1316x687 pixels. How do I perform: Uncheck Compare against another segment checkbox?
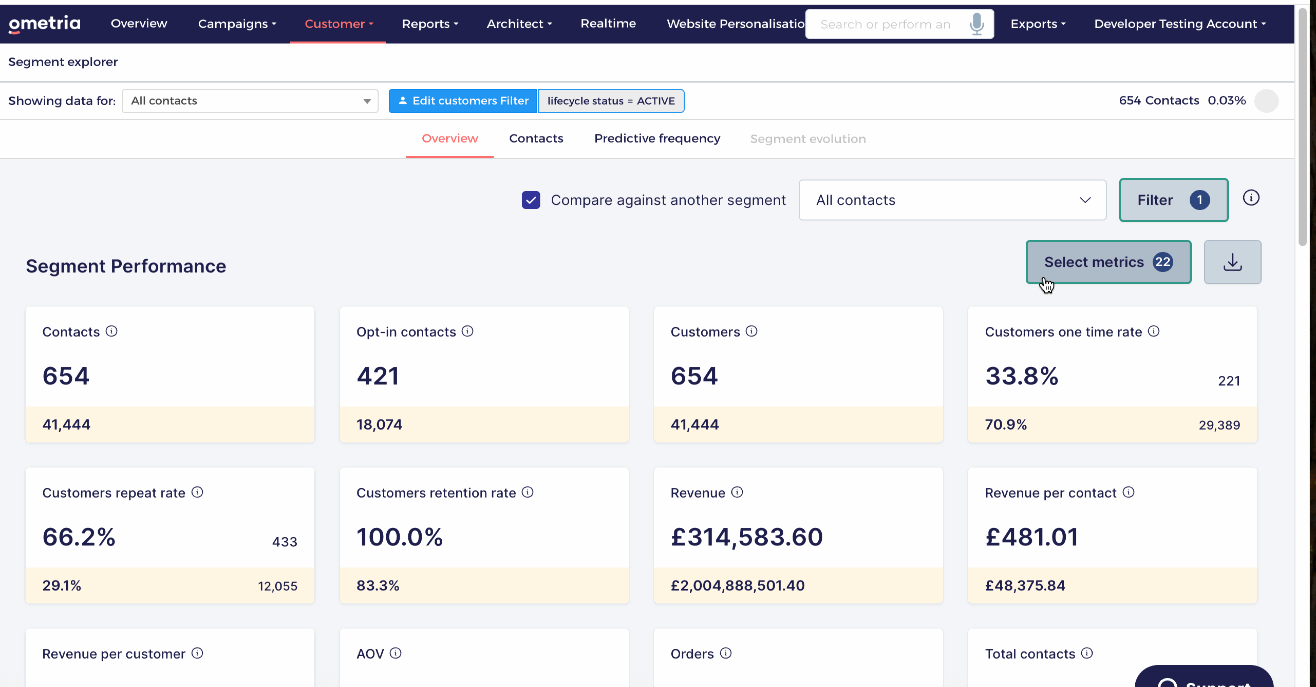(531, 200)
